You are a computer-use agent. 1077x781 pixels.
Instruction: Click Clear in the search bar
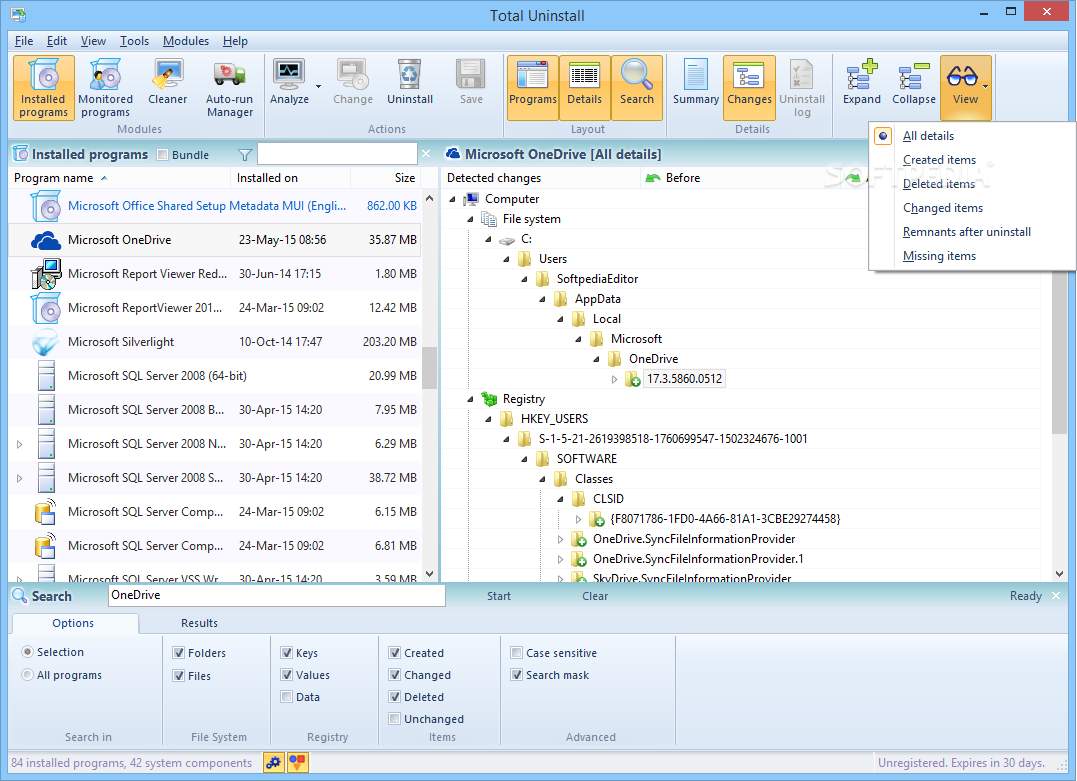[x=595, y=596]
